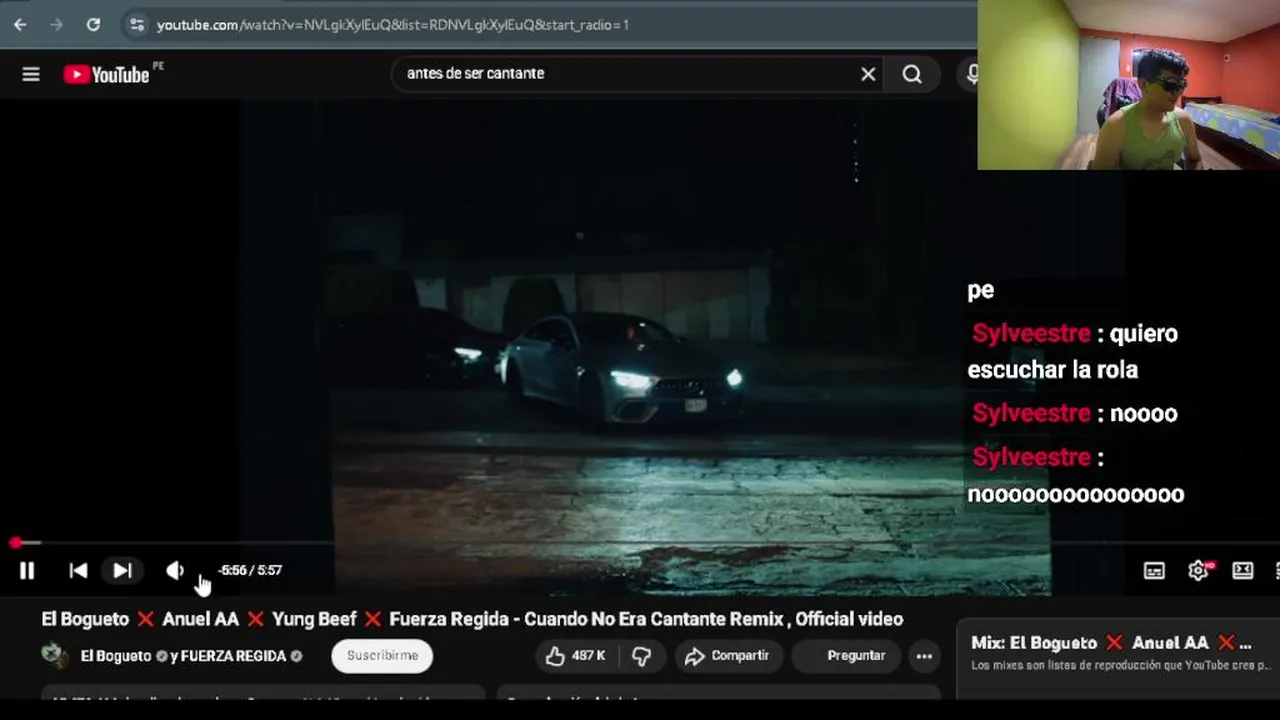
Task: Click the browser forward arrow
Action: point(56,24)
